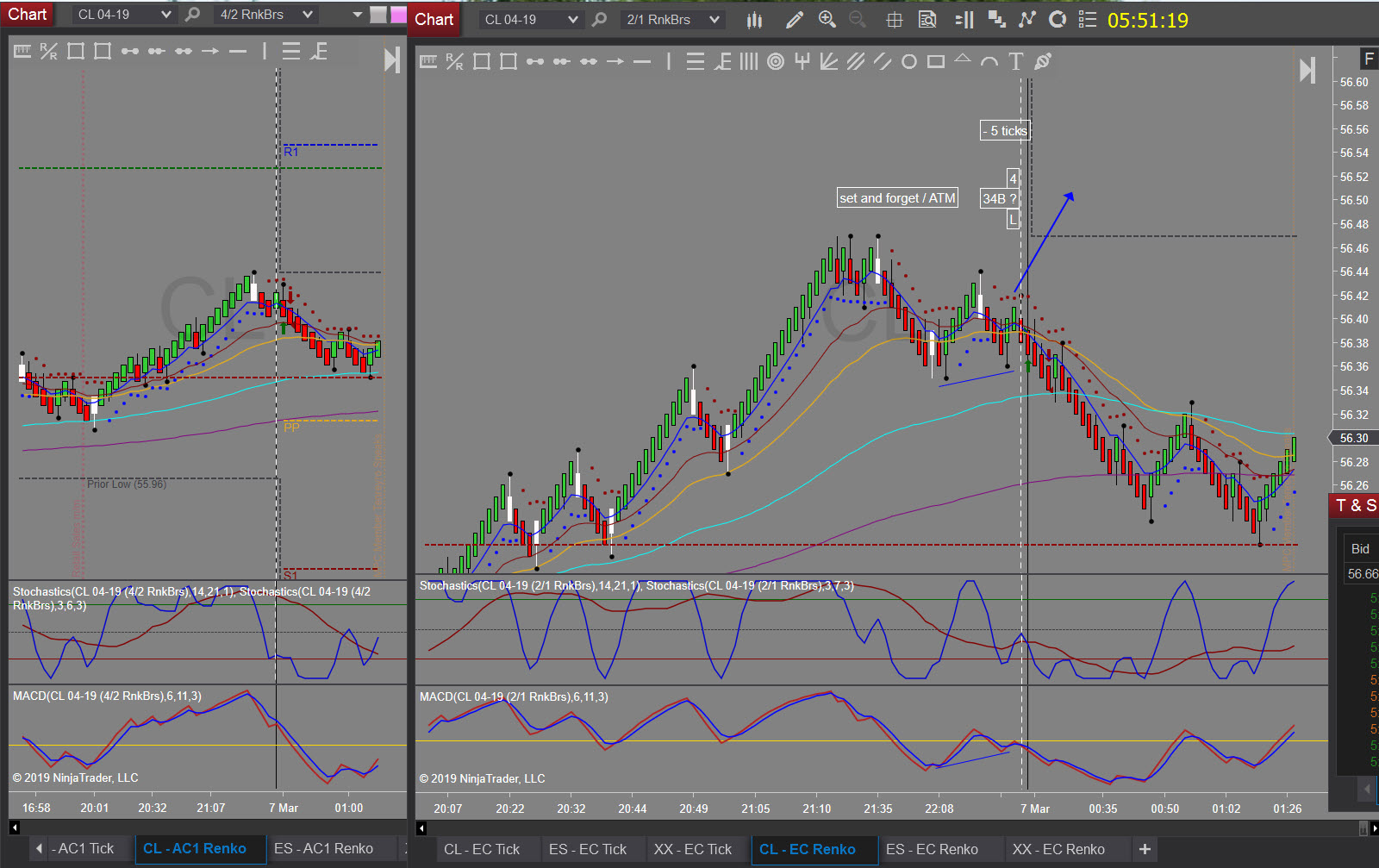This screenshot has width=1379, height=868.
Task: Zoom in with the magnifier plus icon
Action: pyautogui.click(x=827, y=20)
